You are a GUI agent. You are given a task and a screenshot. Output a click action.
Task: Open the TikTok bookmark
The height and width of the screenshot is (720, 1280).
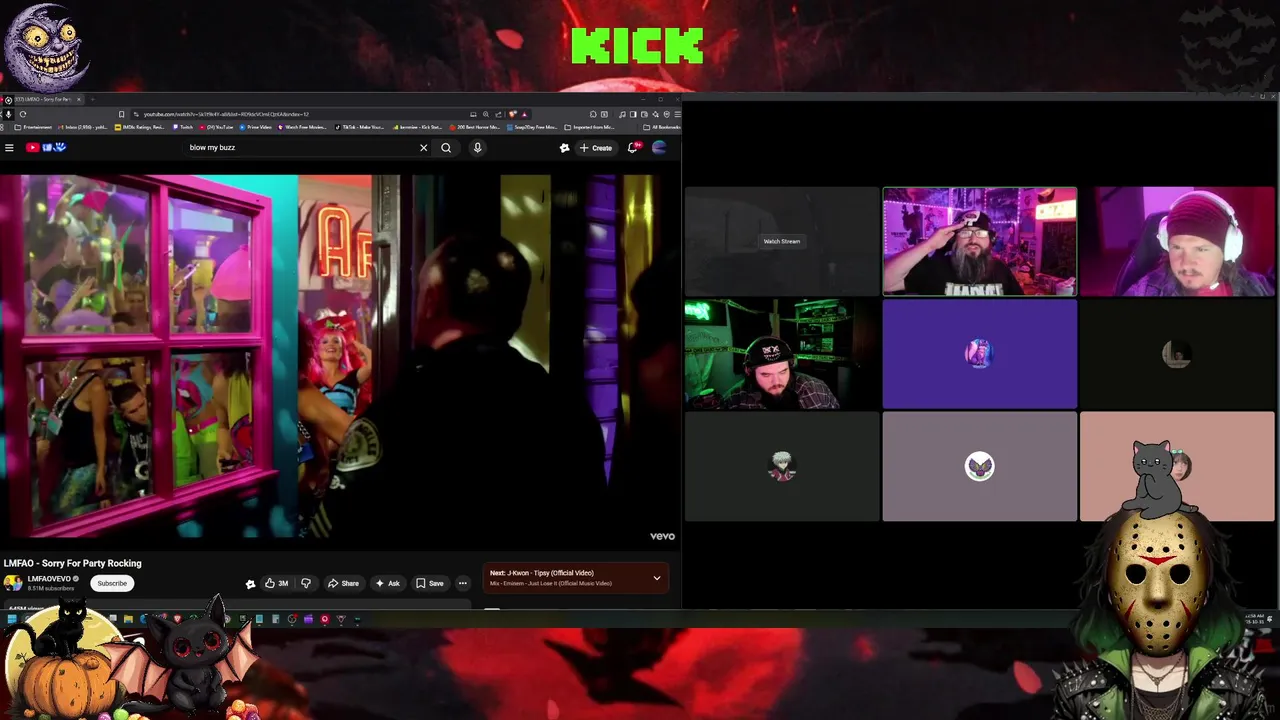click(359, 127)
